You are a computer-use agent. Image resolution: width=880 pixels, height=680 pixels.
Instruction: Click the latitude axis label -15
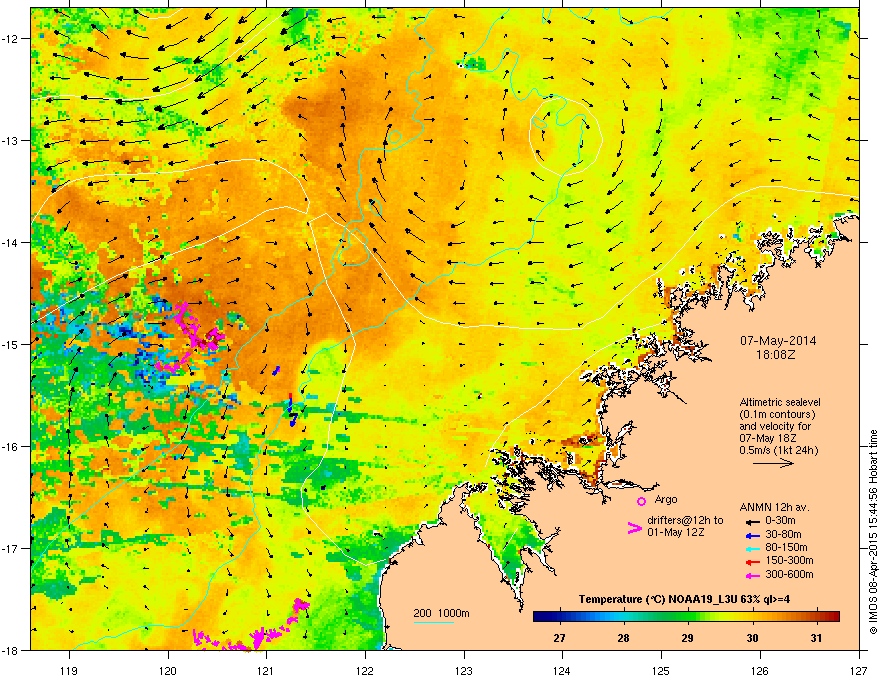click(x=11, y=344)
